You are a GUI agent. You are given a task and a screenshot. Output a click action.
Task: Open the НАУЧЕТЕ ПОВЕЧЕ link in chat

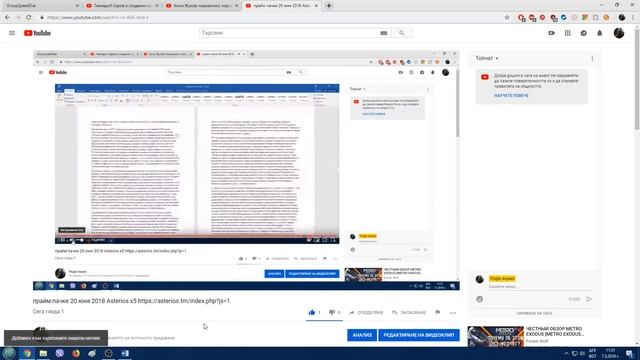tap(511, 96)
